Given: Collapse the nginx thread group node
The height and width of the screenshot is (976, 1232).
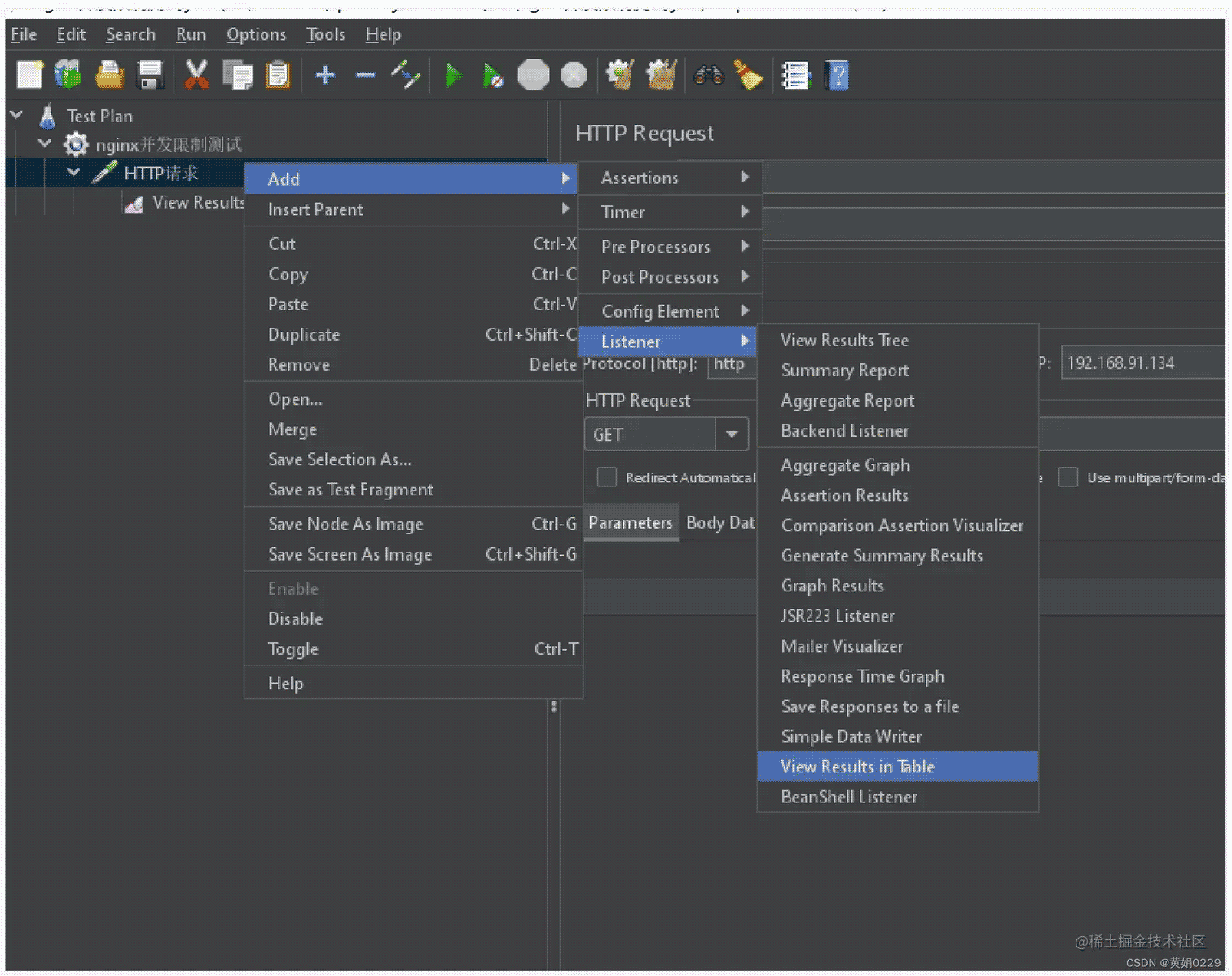Looking at the screenshot, I should (x=45, y=144).
